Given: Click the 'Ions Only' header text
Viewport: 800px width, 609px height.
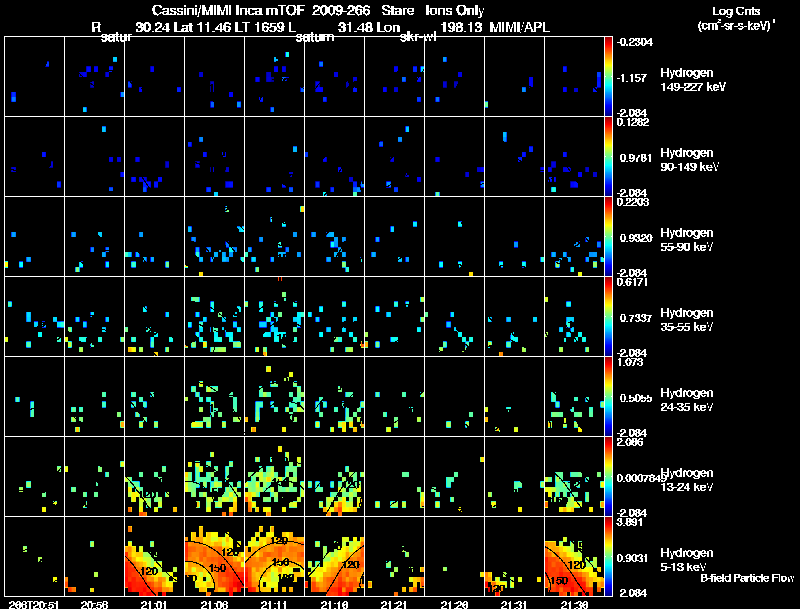Looking at the screenshot, I should (x=455, y=10).
